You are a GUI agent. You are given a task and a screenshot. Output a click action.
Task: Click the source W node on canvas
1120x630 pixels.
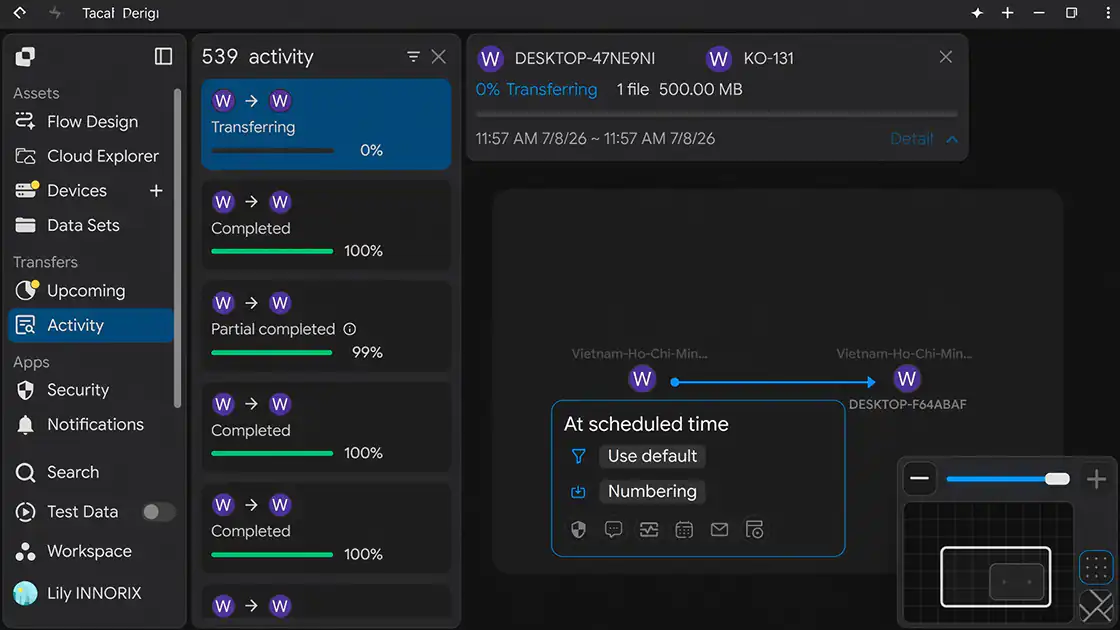(641, 379)
